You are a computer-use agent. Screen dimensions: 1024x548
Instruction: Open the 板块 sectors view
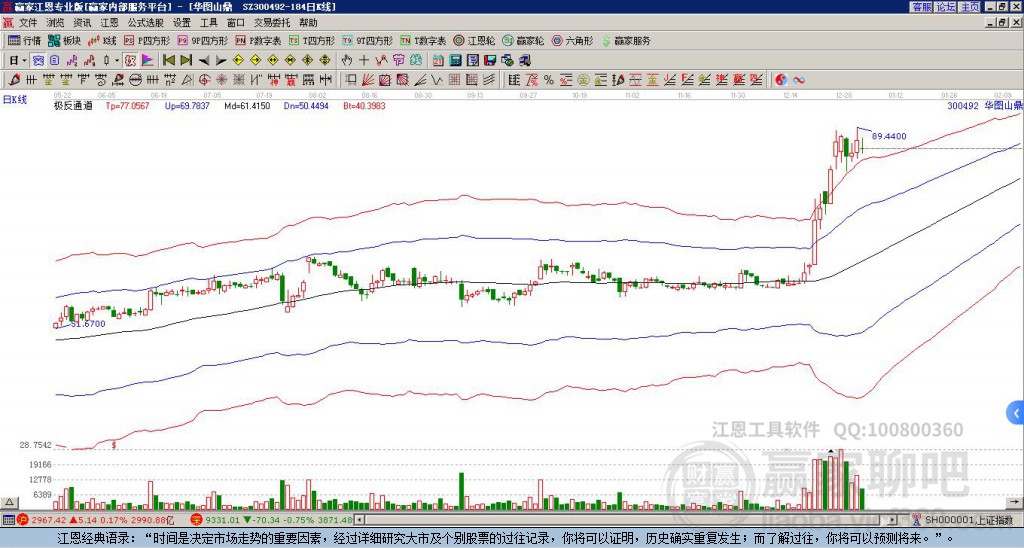click(64, 40)
